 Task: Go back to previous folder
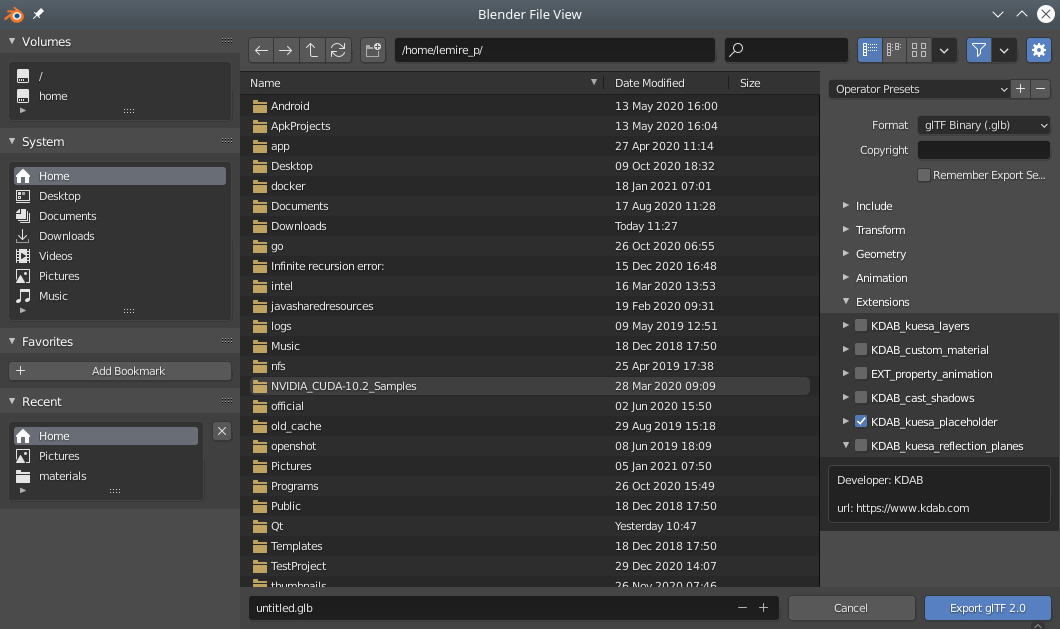coord(262,50)
